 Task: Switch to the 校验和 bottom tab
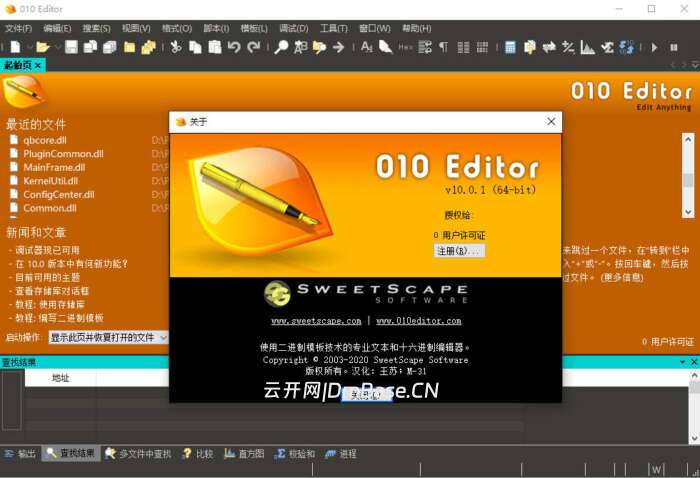(x=295, y=454)
